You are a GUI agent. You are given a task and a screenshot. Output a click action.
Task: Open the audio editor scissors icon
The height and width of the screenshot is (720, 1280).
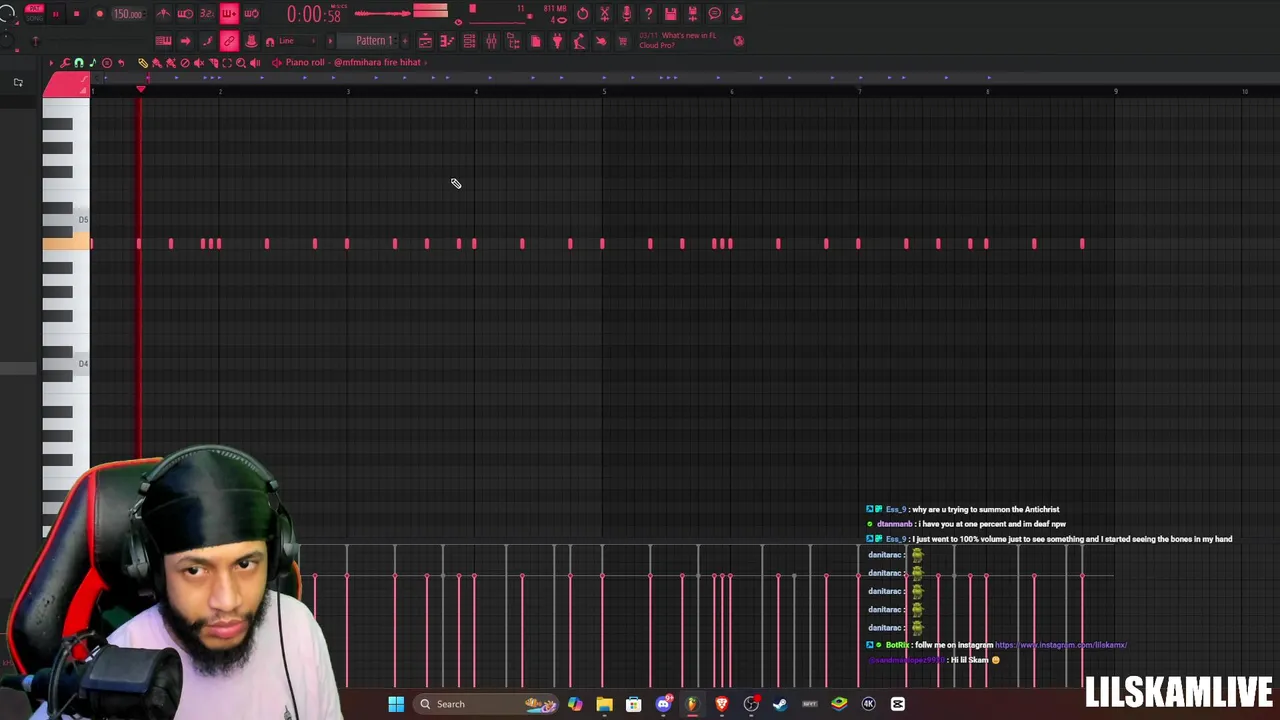point(605,14)
